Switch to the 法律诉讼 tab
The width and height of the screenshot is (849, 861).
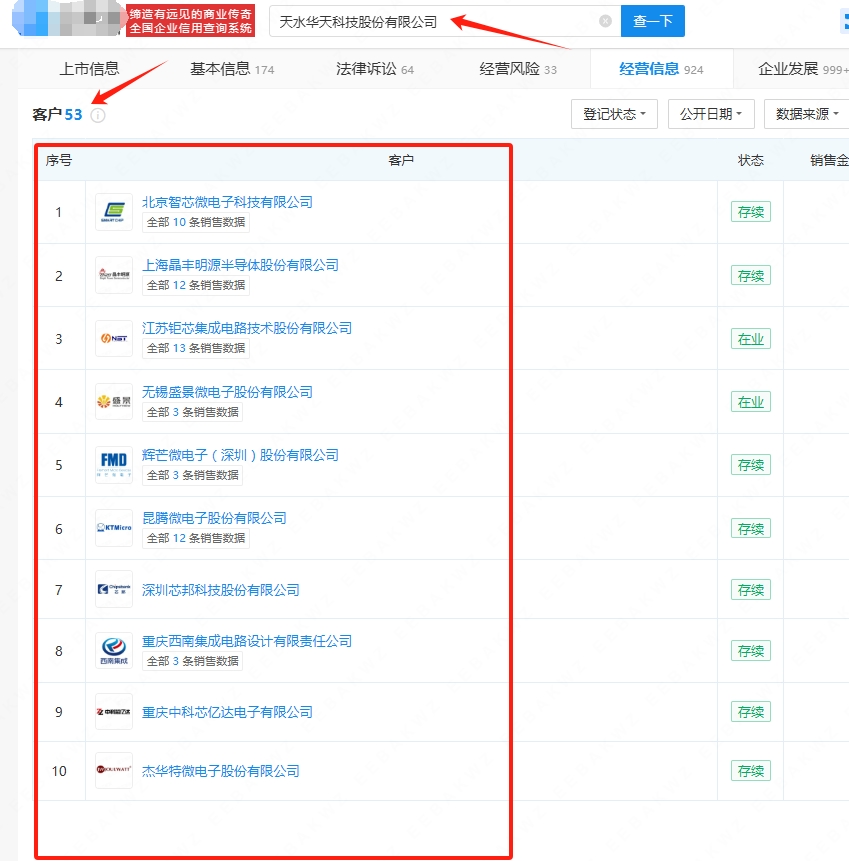pos(375,69)
